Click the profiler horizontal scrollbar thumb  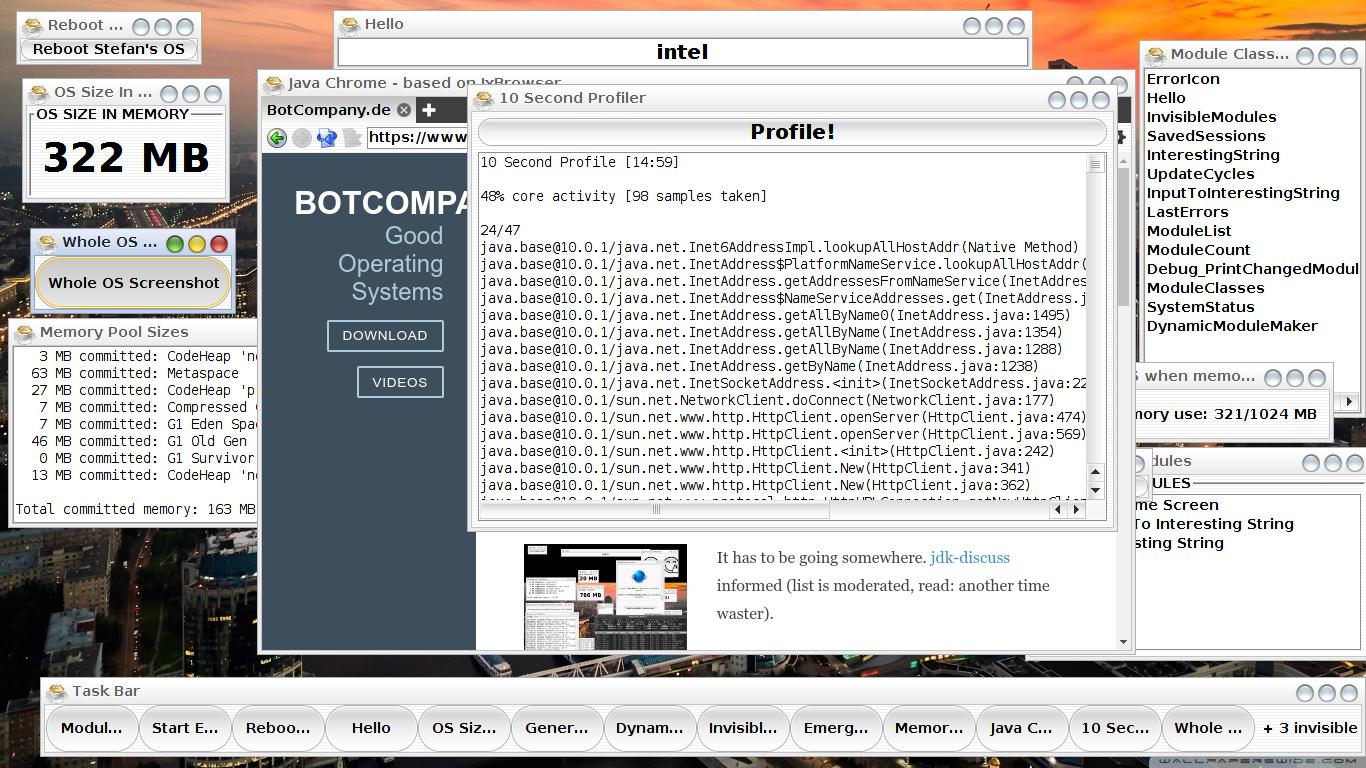point(655,509)
